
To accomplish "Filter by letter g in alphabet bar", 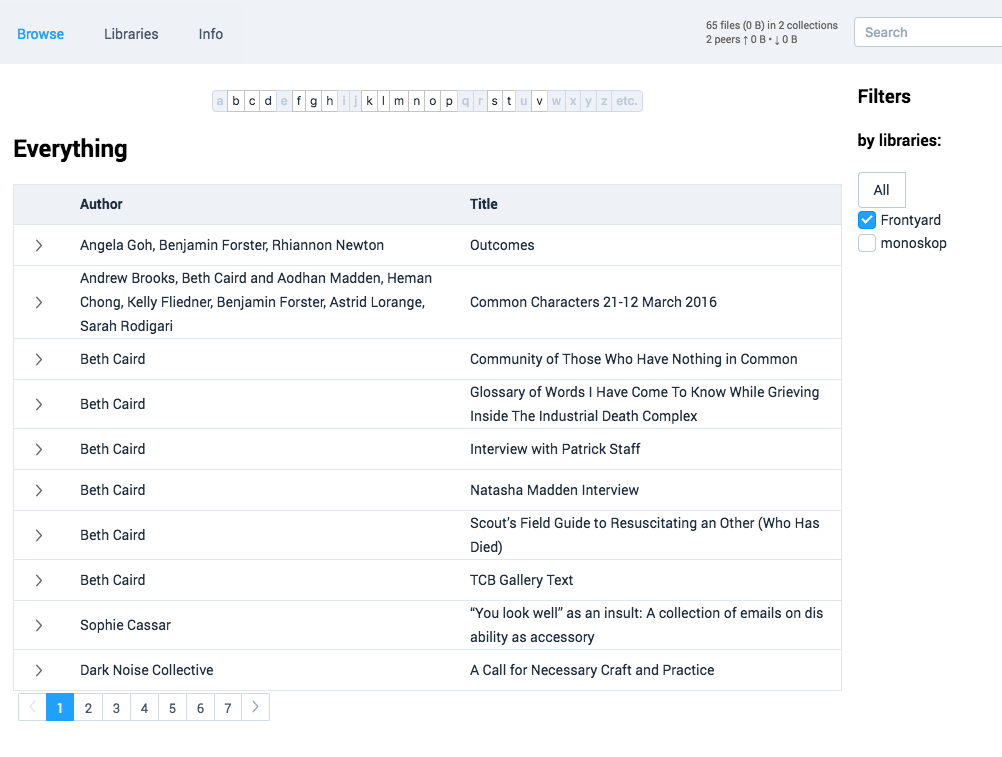I will click(313, 101).
